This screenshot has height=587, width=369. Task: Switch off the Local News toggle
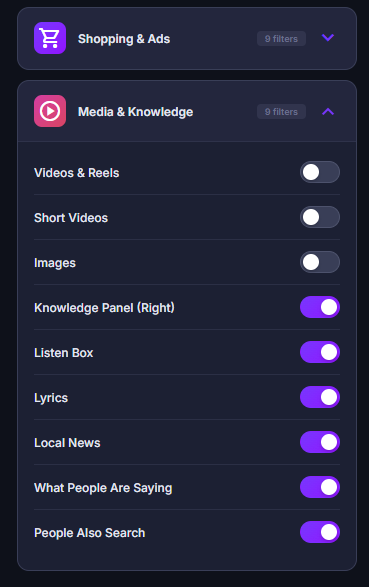320,442
